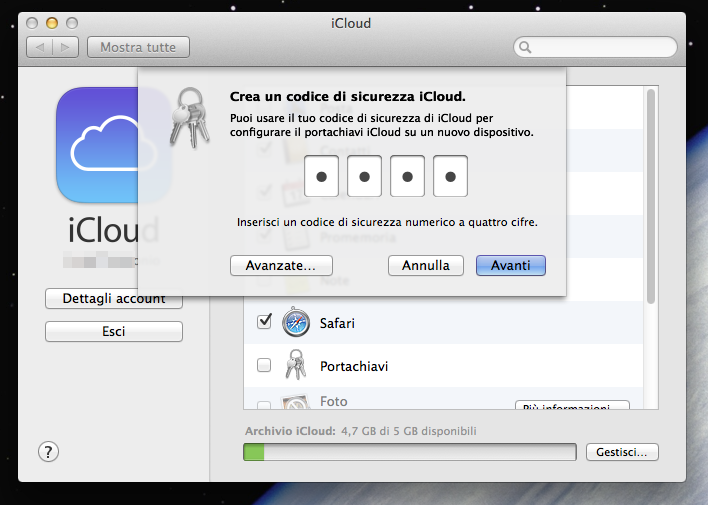Click the services list scrollbar
Viewport: 708px width, 505px height.
click(651, 197)
